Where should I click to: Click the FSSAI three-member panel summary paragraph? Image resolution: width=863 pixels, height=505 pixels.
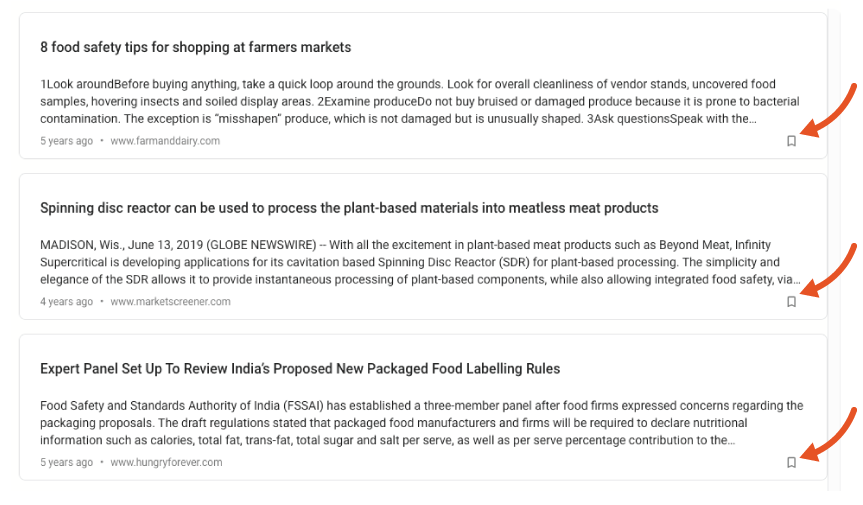click(422, 422)
